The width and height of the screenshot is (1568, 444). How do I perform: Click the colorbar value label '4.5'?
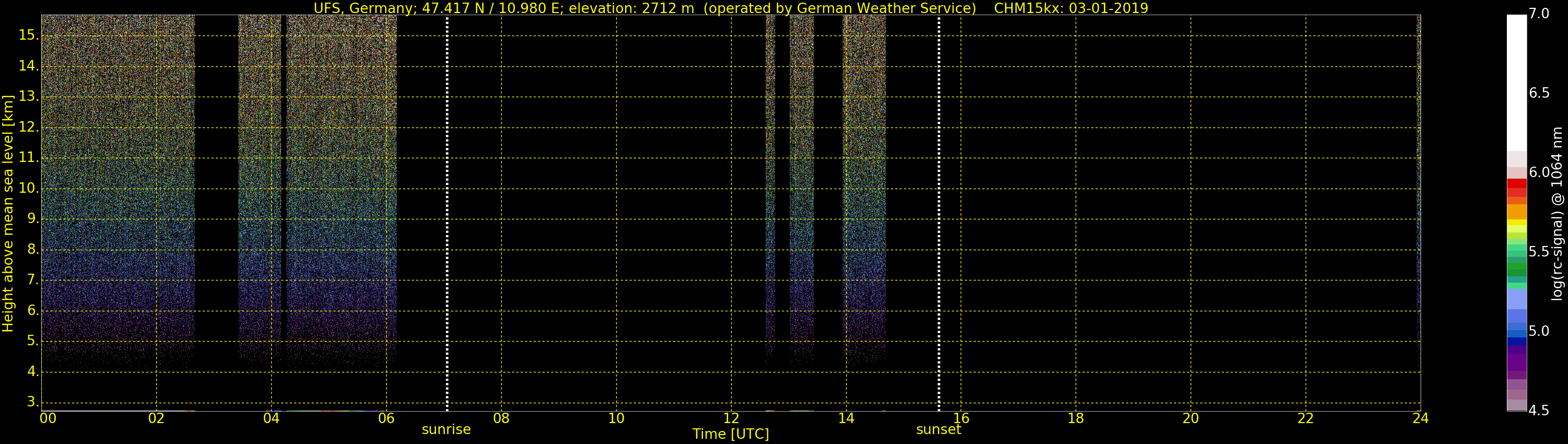pyautogui.click(x=1539, y=411)
